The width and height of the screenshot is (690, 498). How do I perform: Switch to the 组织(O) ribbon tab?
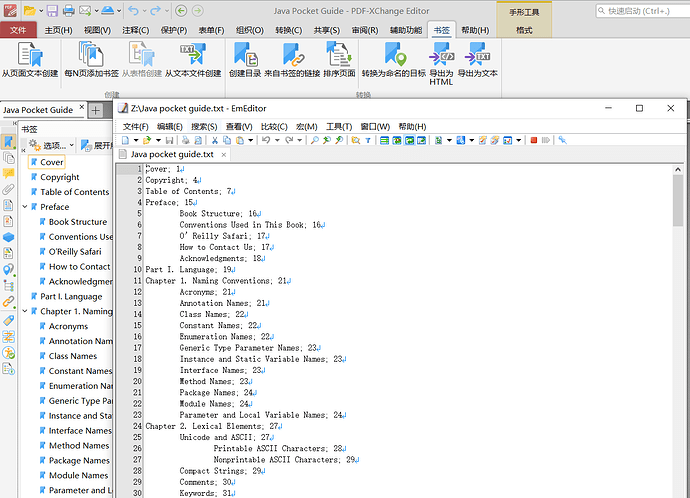pos(250,30)
